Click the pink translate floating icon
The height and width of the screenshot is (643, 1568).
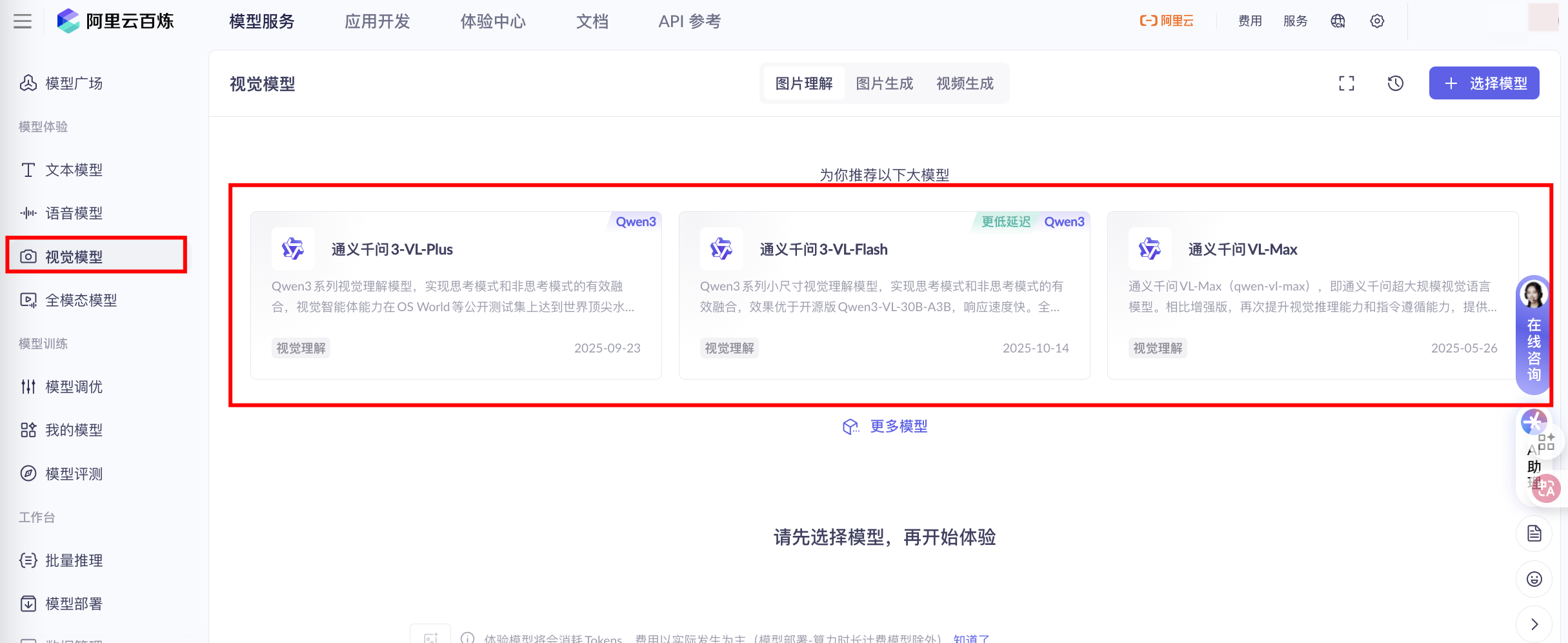point(1547,488)
